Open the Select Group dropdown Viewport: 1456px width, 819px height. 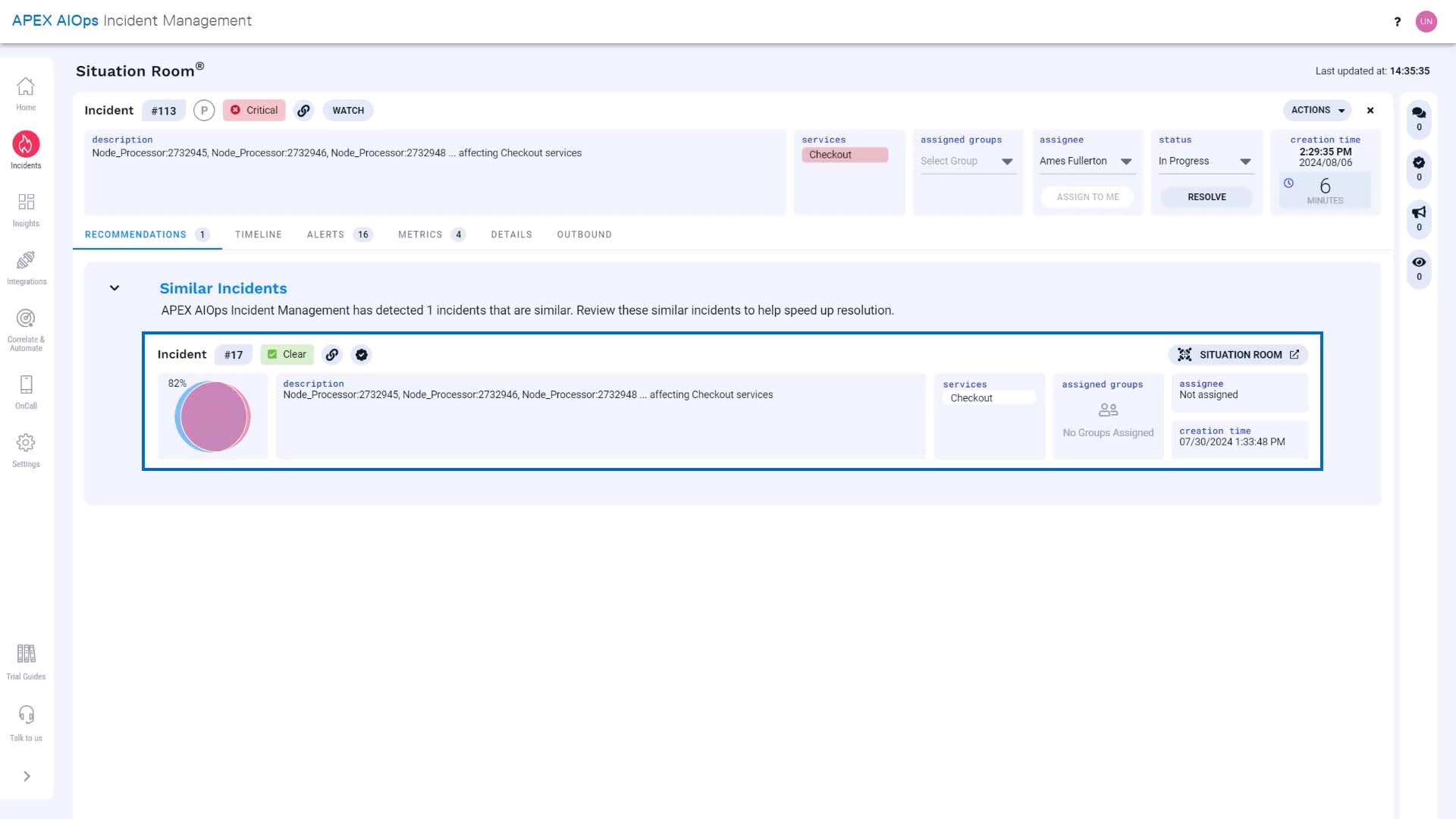point(968,162)
